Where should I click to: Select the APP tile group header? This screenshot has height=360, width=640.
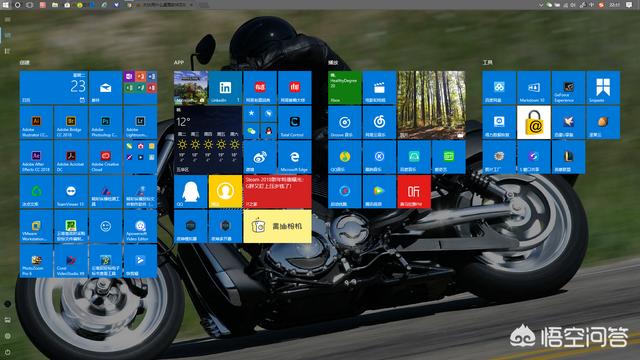point(179,62)
